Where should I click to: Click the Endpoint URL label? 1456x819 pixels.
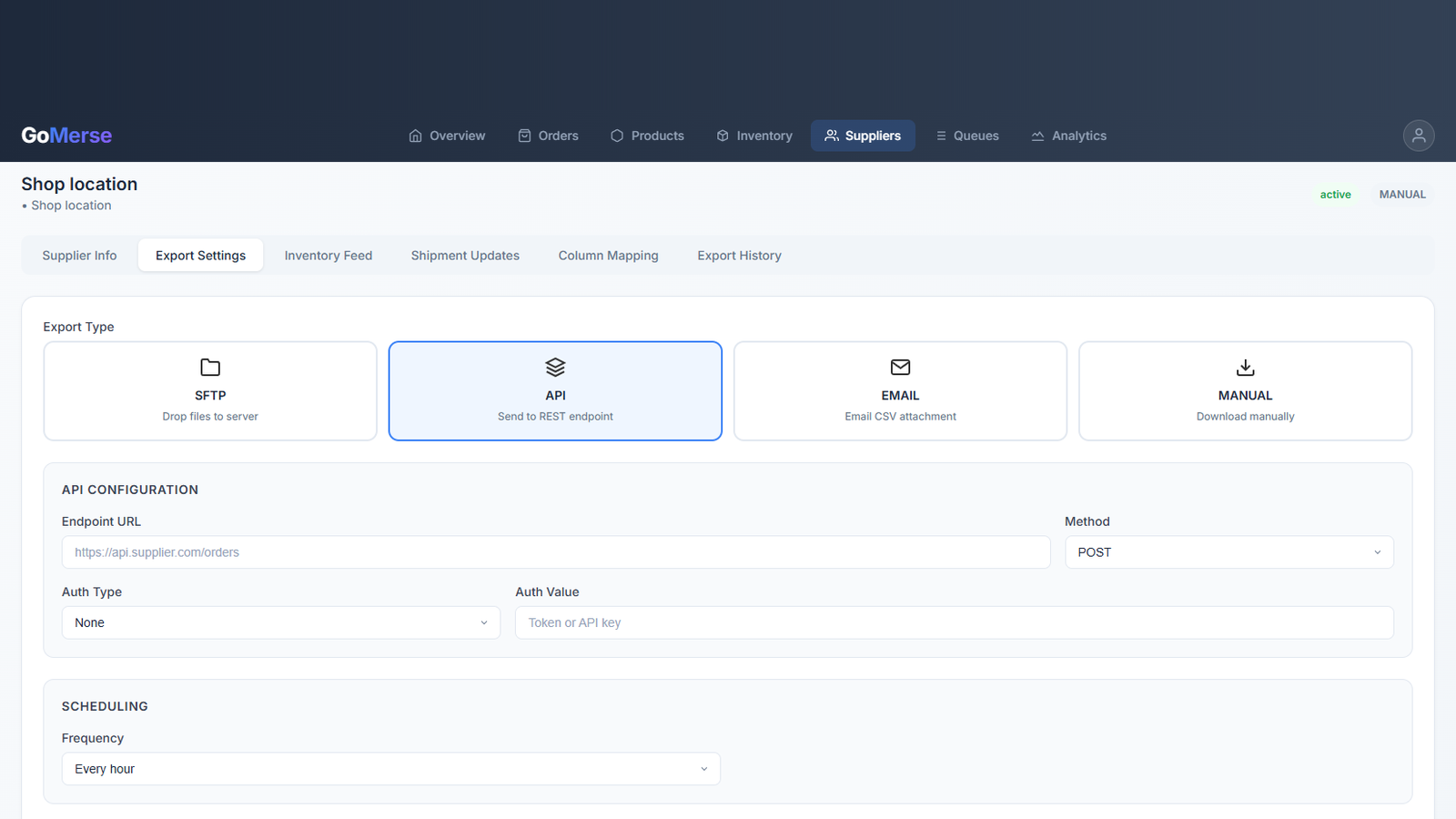101,521
